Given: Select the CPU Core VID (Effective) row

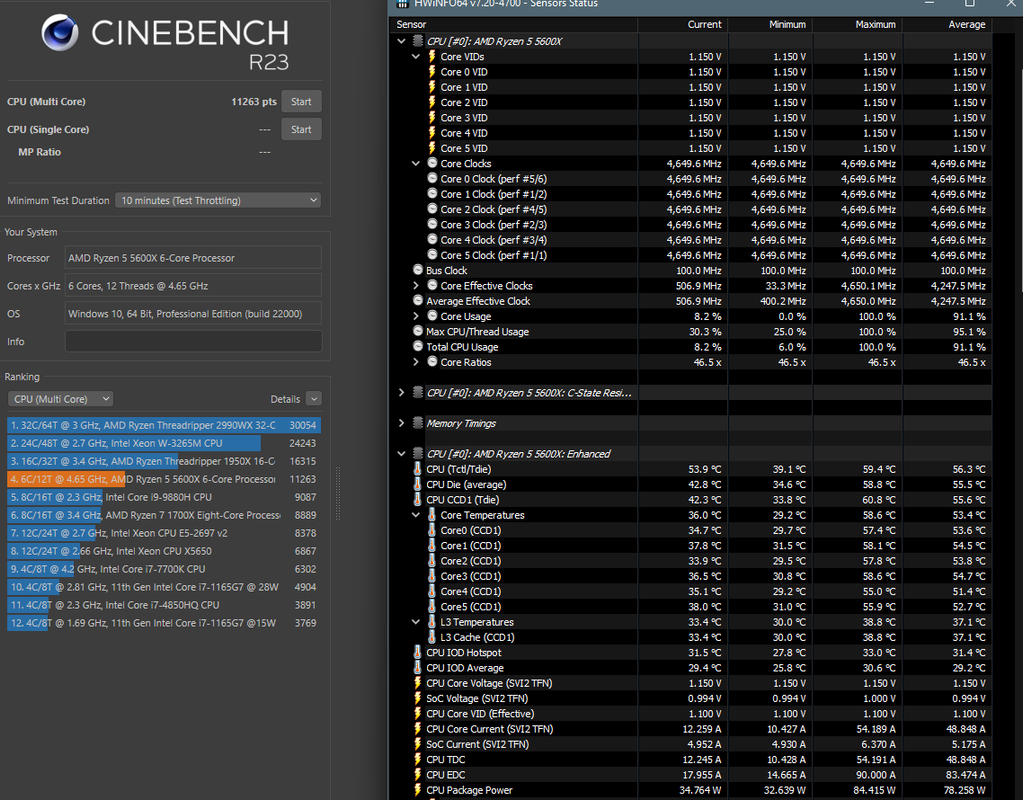Looking at the screenshot, I should [x=691, y=714].
